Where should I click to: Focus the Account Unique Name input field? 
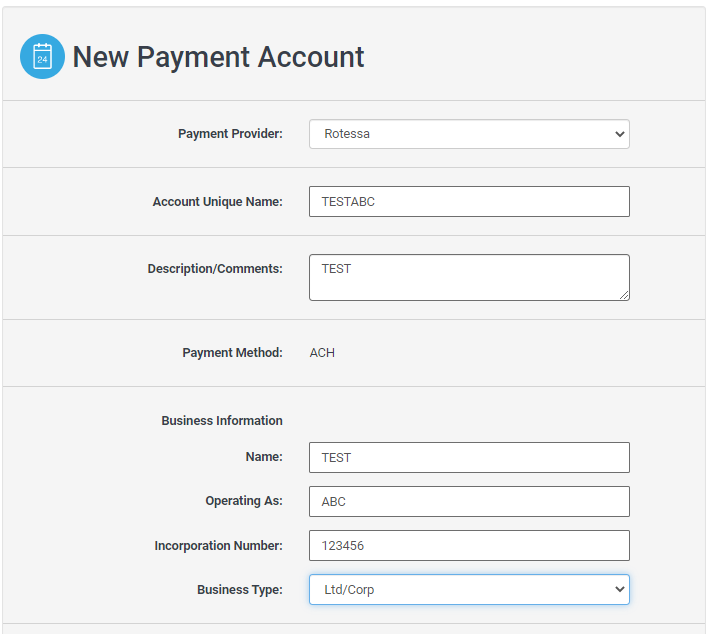click(x=469, y=201)
